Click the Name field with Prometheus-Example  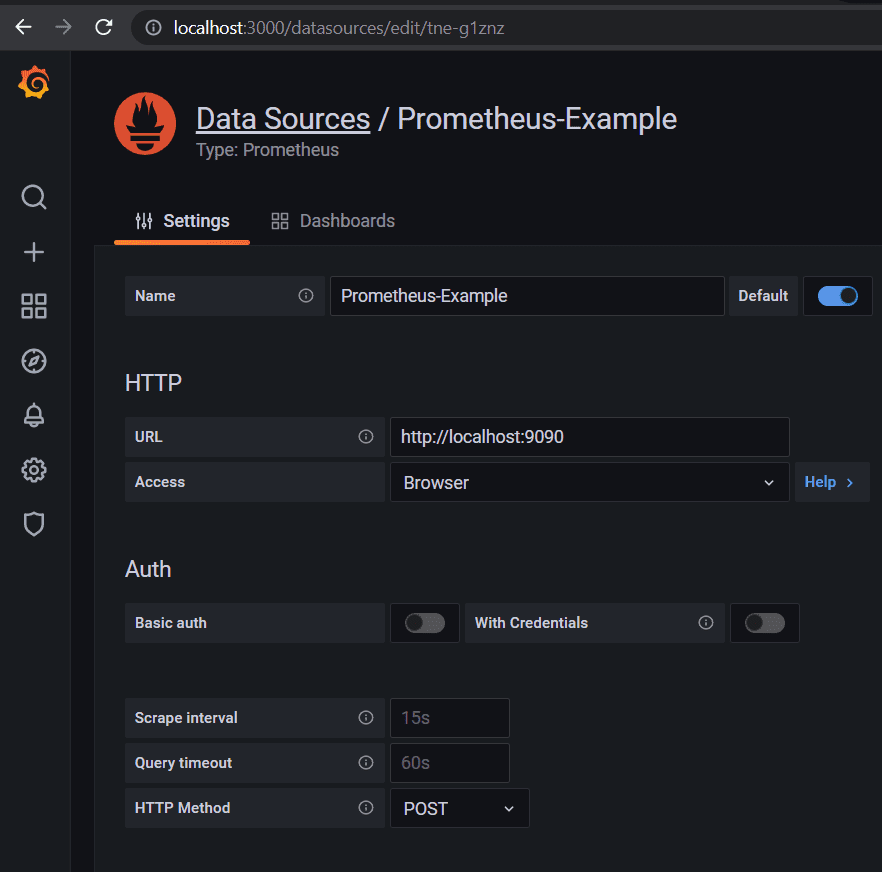pos(527,296)
